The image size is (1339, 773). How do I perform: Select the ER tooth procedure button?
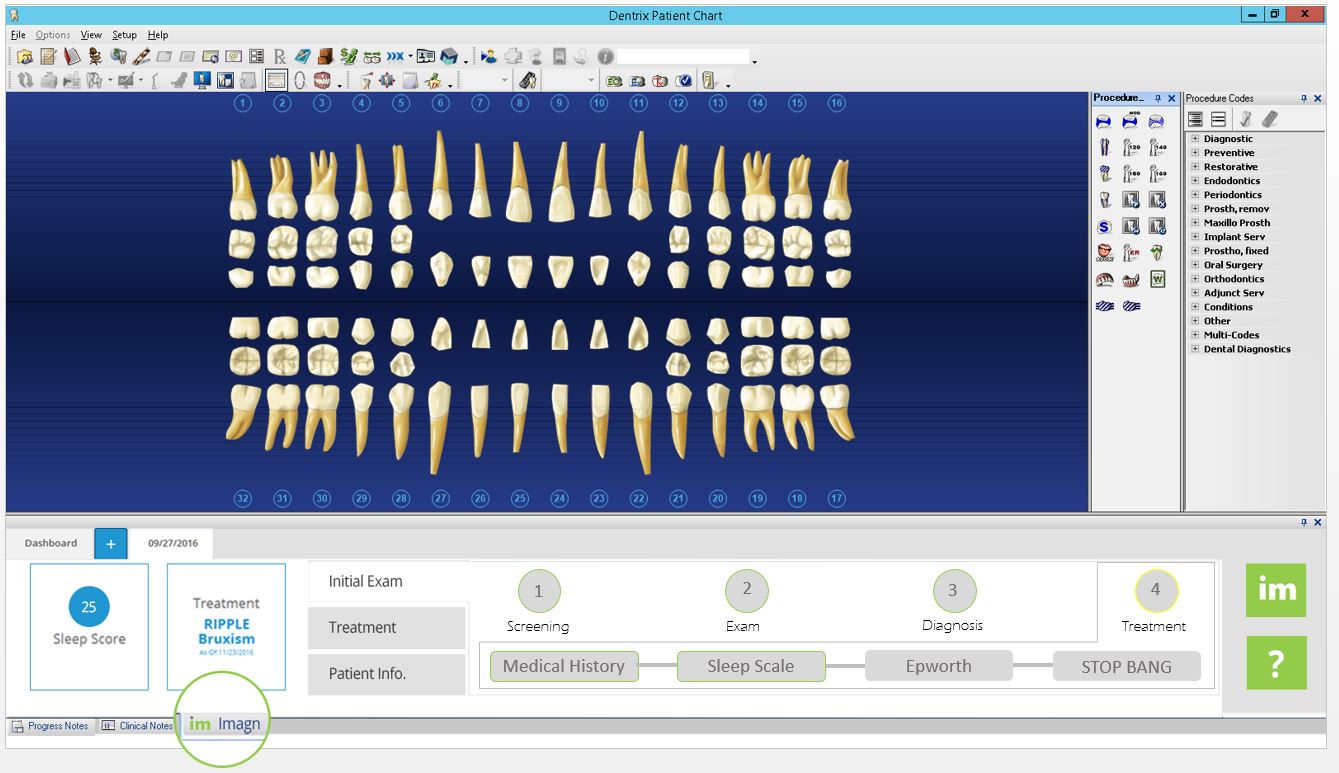[1131, 253]
